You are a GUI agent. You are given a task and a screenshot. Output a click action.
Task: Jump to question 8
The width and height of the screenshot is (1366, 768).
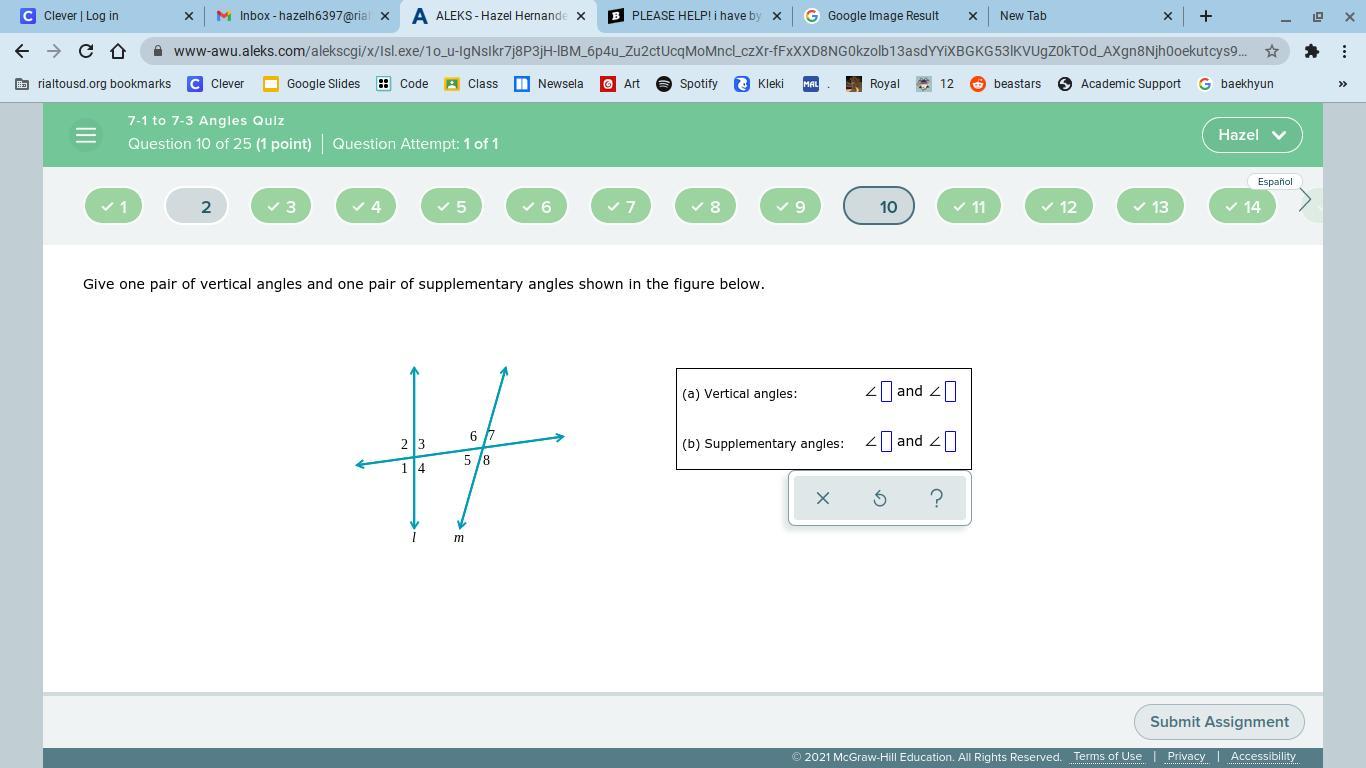point(705,207)
